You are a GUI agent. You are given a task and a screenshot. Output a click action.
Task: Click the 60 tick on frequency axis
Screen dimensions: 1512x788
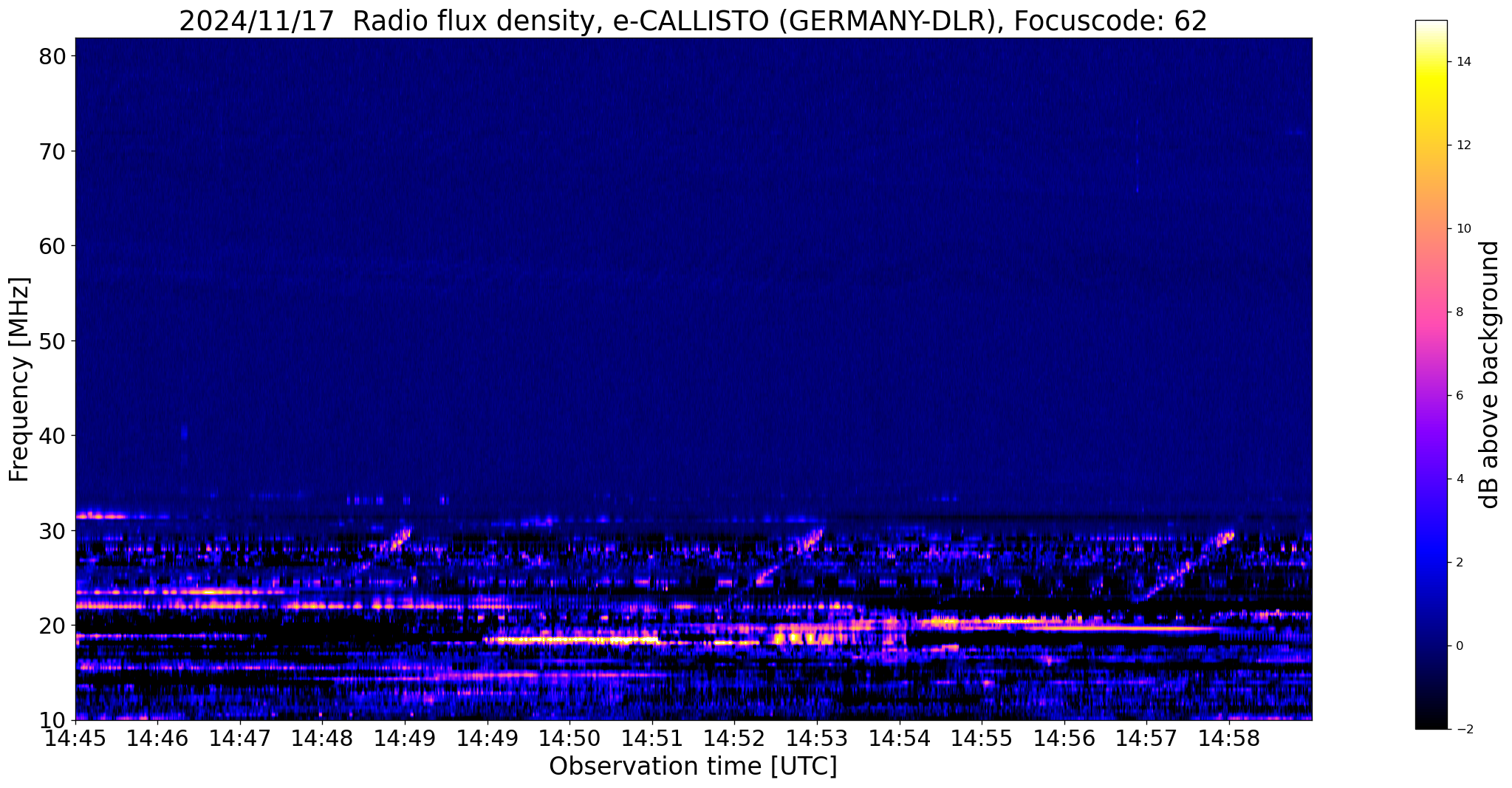pyautogui.click(x=52, y=246)
